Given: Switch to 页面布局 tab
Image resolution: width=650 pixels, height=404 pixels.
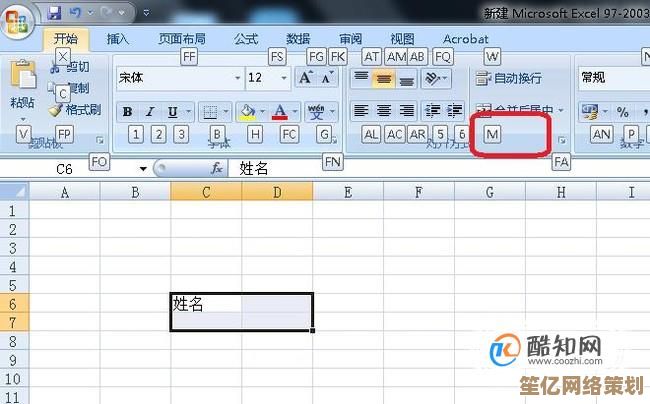Looking at the screenshot, I should tap(182, 39).
